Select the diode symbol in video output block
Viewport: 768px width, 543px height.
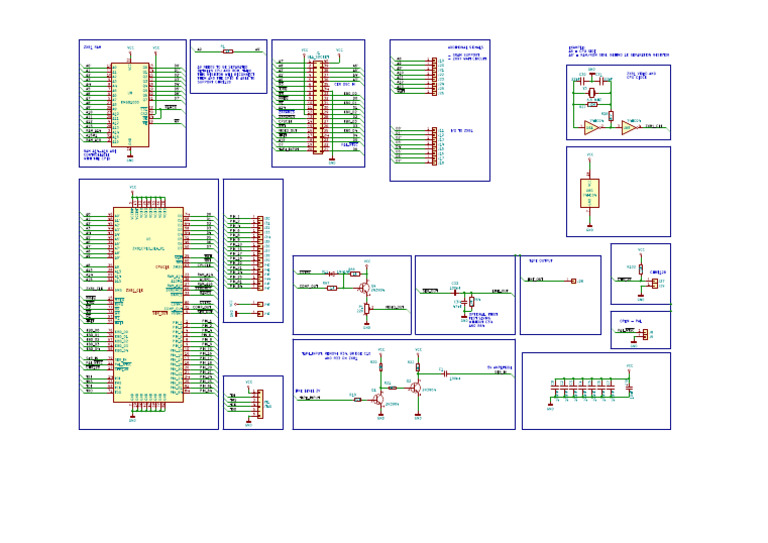333,273
